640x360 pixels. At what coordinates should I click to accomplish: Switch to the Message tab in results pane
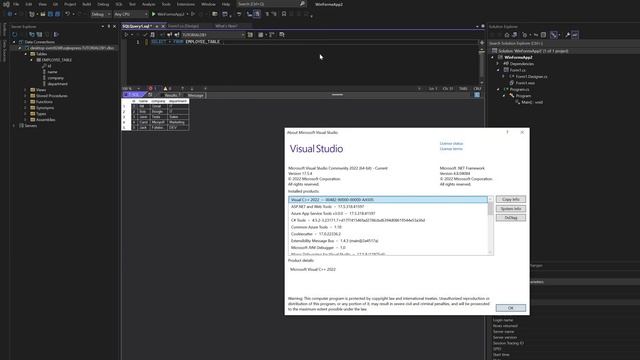coord(196,96)
